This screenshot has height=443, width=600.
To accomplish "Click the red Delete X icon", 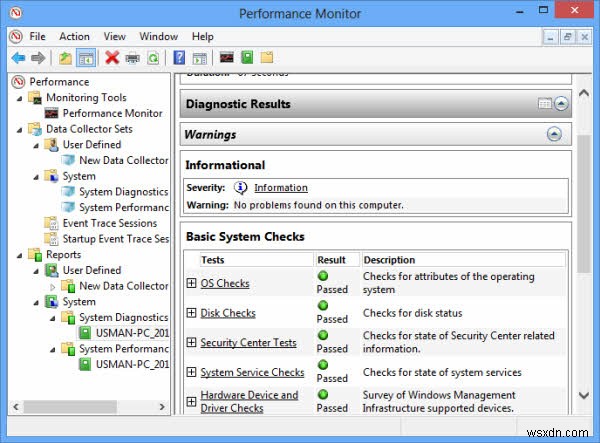I will [x=112, y=58].
